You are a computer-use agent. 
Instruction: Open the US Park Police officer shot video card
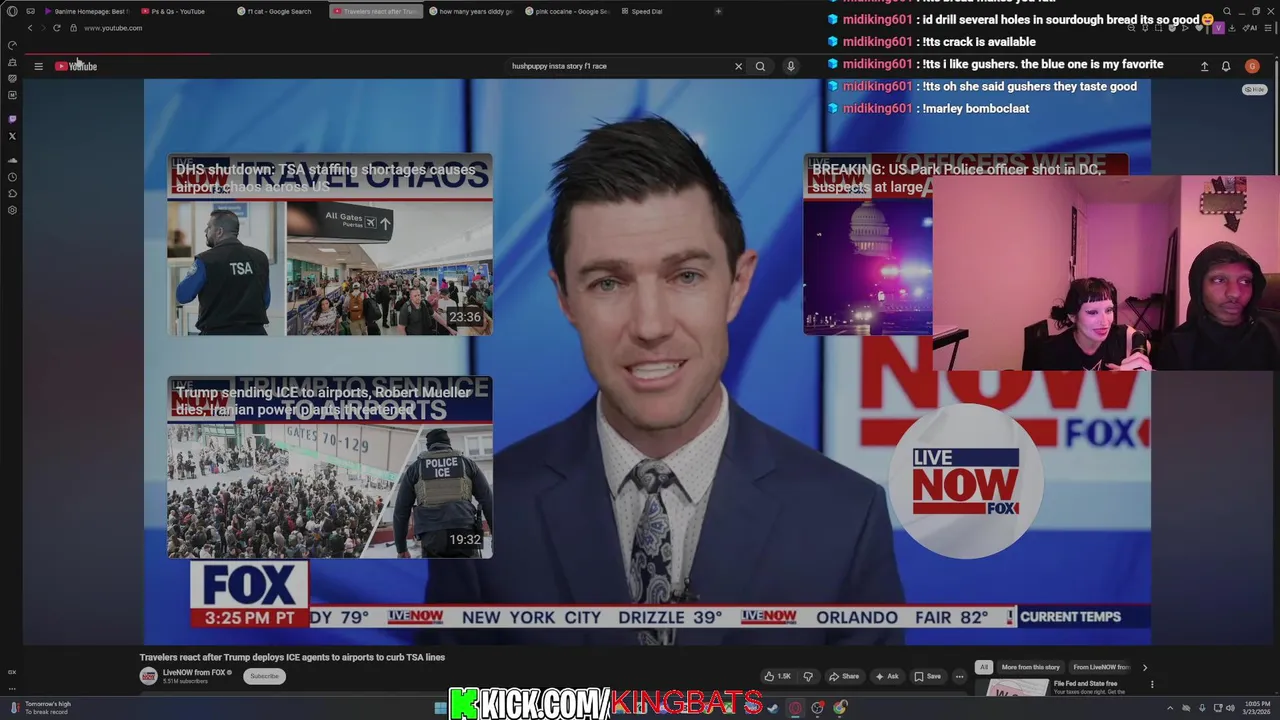coord(867,245)
